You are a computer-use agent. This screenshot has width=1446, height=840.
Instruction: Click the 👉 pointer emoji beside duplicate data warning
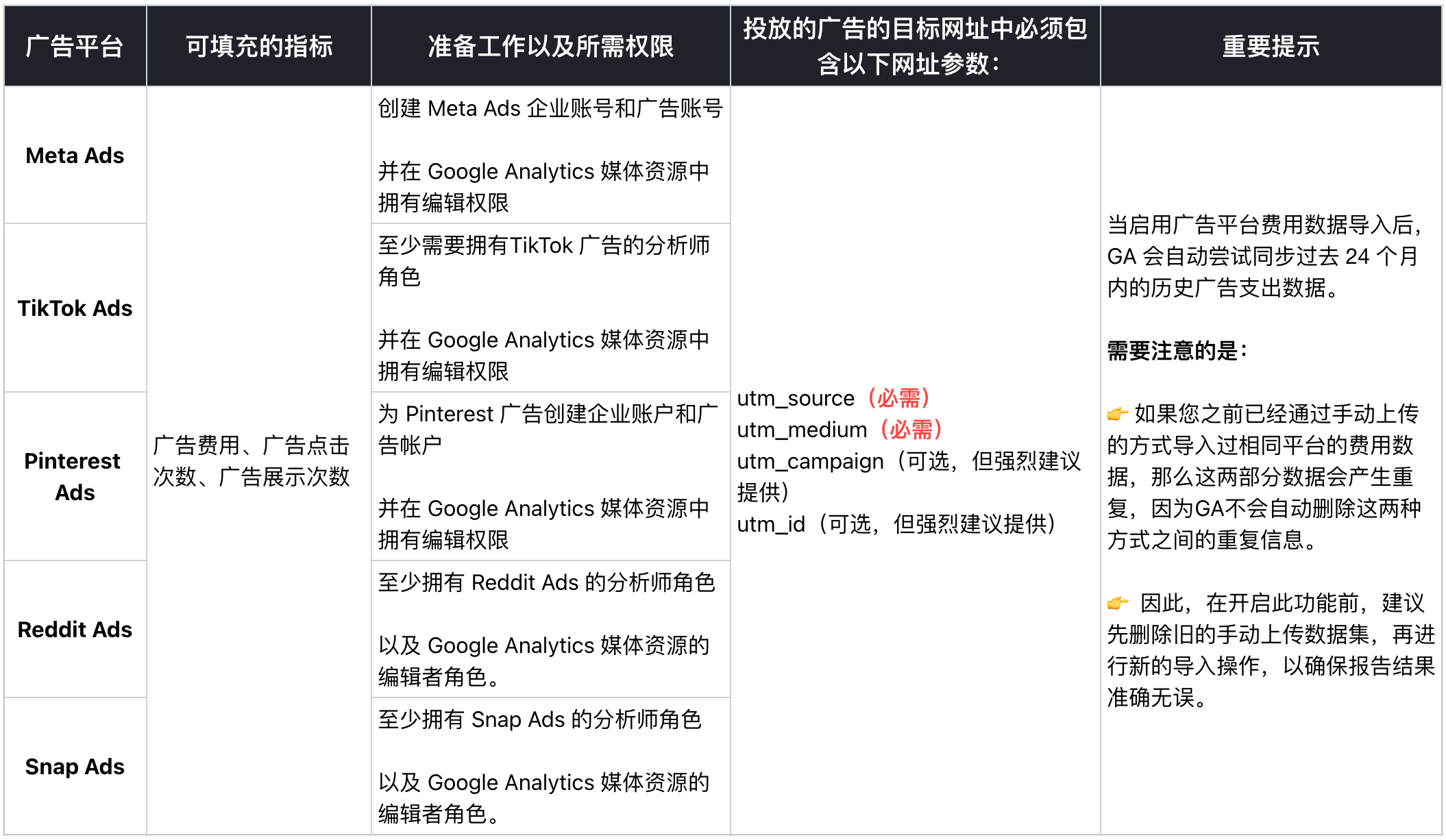click(1118, 412)
